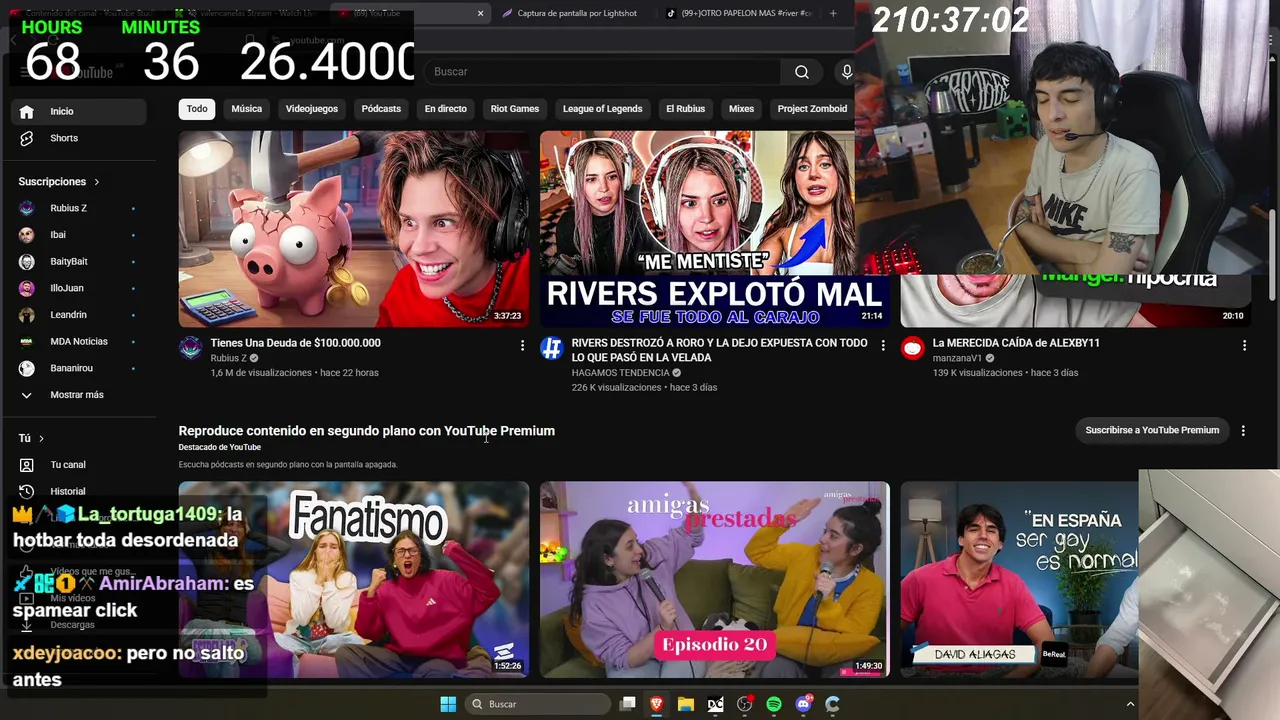
Task: Activate voice search microphone icon
Action: (846, 72)
